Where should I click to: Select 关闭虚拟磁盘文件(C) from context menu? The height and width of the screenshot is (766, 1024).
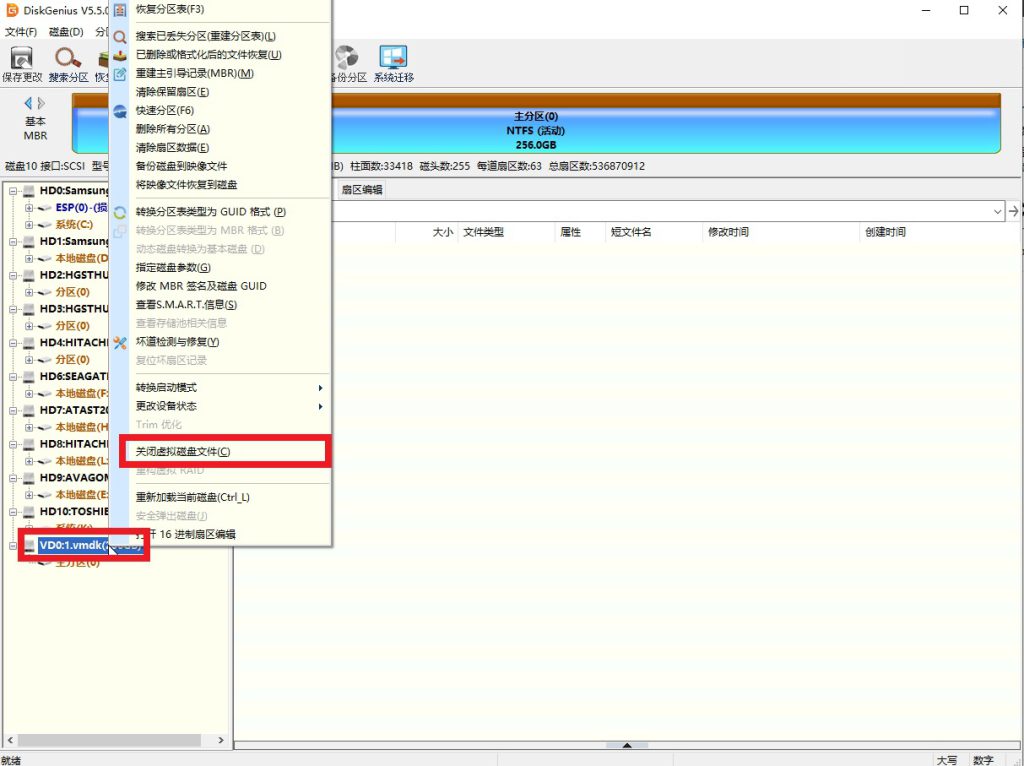(183, 452)
